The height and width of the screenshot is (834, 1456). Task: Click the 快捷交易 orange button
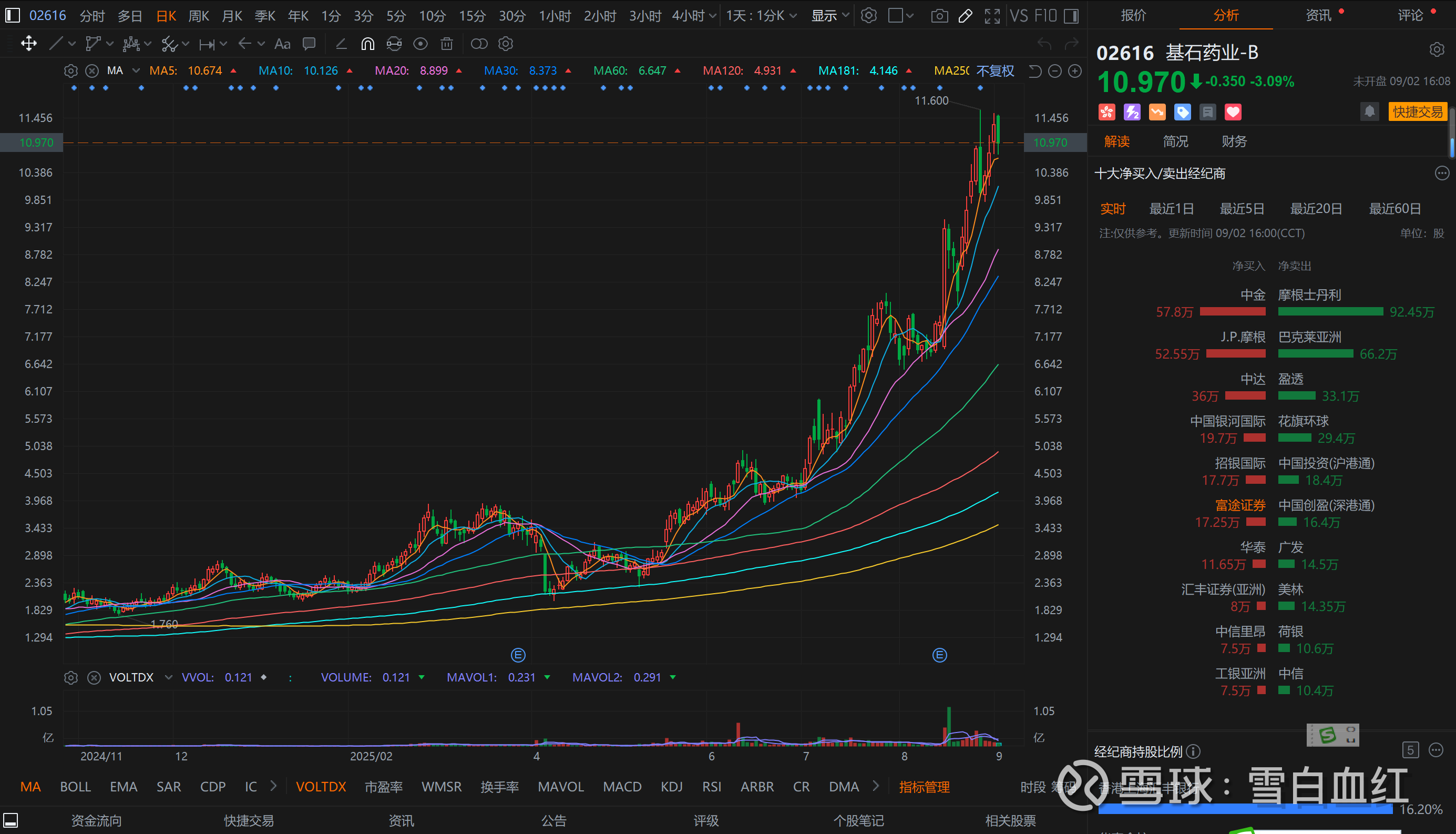pos(1418,111)
